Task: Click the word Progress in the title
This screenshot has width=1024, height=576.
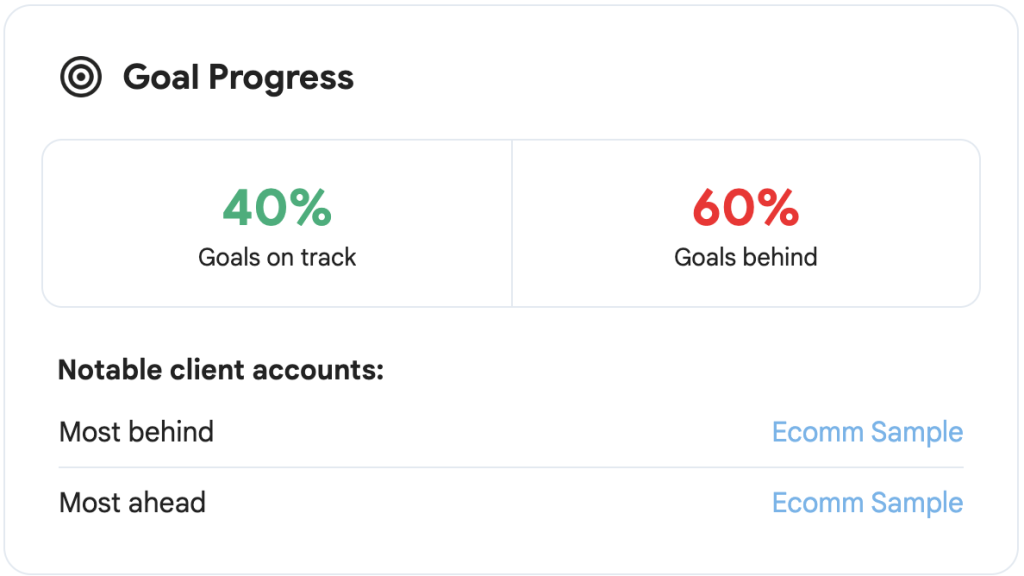Action: pyautogui.click(x=281, y=79)
